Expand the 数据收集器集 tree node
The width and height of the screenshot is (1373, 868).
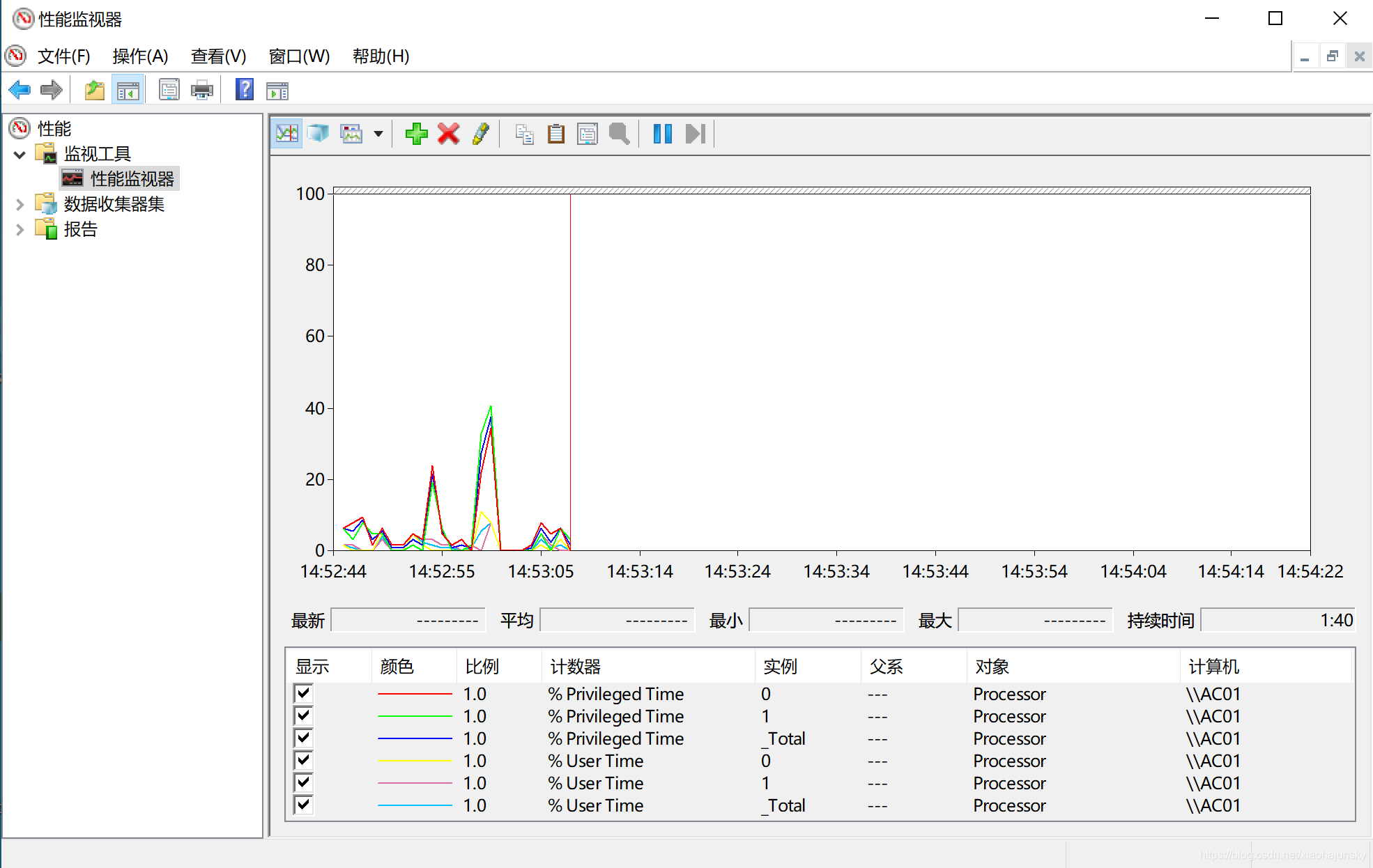(x=20, y=204)
